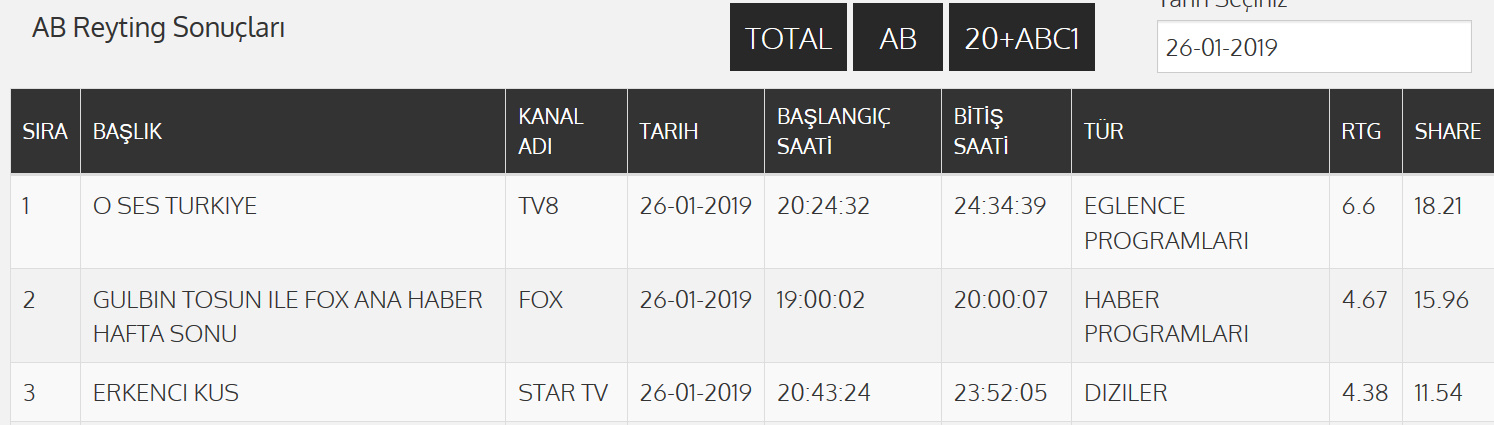Click the ERKENCI KUS program title
The height and width of the screenshot is (425, 1494).
click(166, 393)
